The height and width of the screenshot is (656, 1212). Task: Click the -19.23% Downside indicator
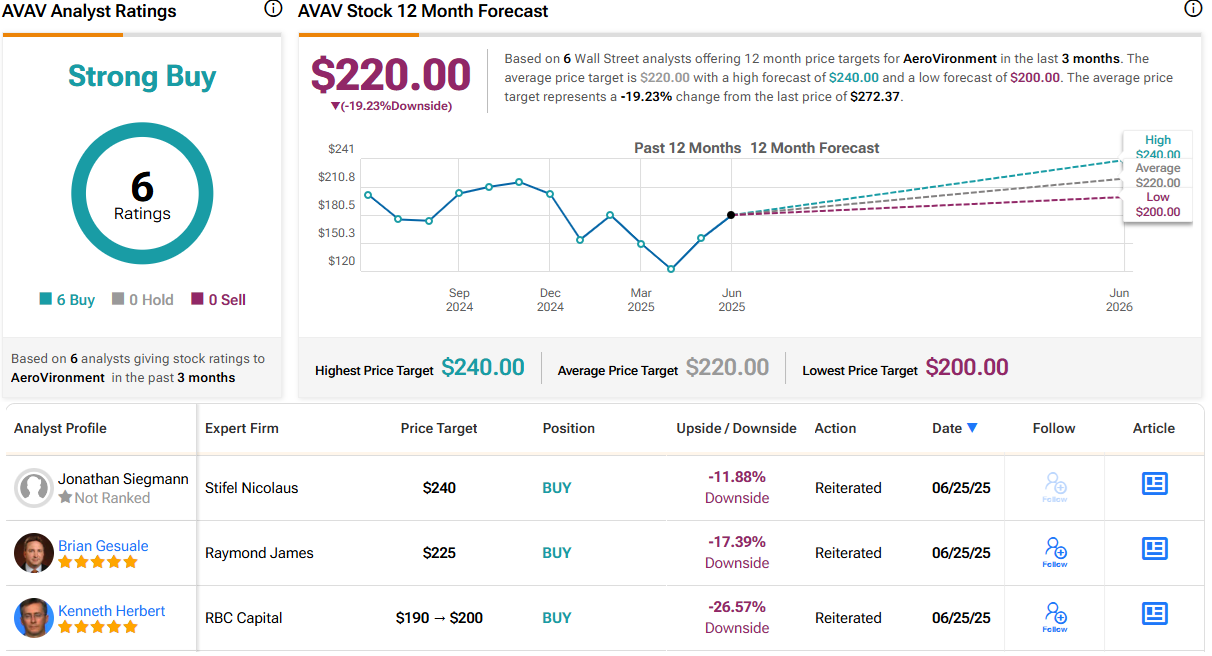[x=391, y=106]
